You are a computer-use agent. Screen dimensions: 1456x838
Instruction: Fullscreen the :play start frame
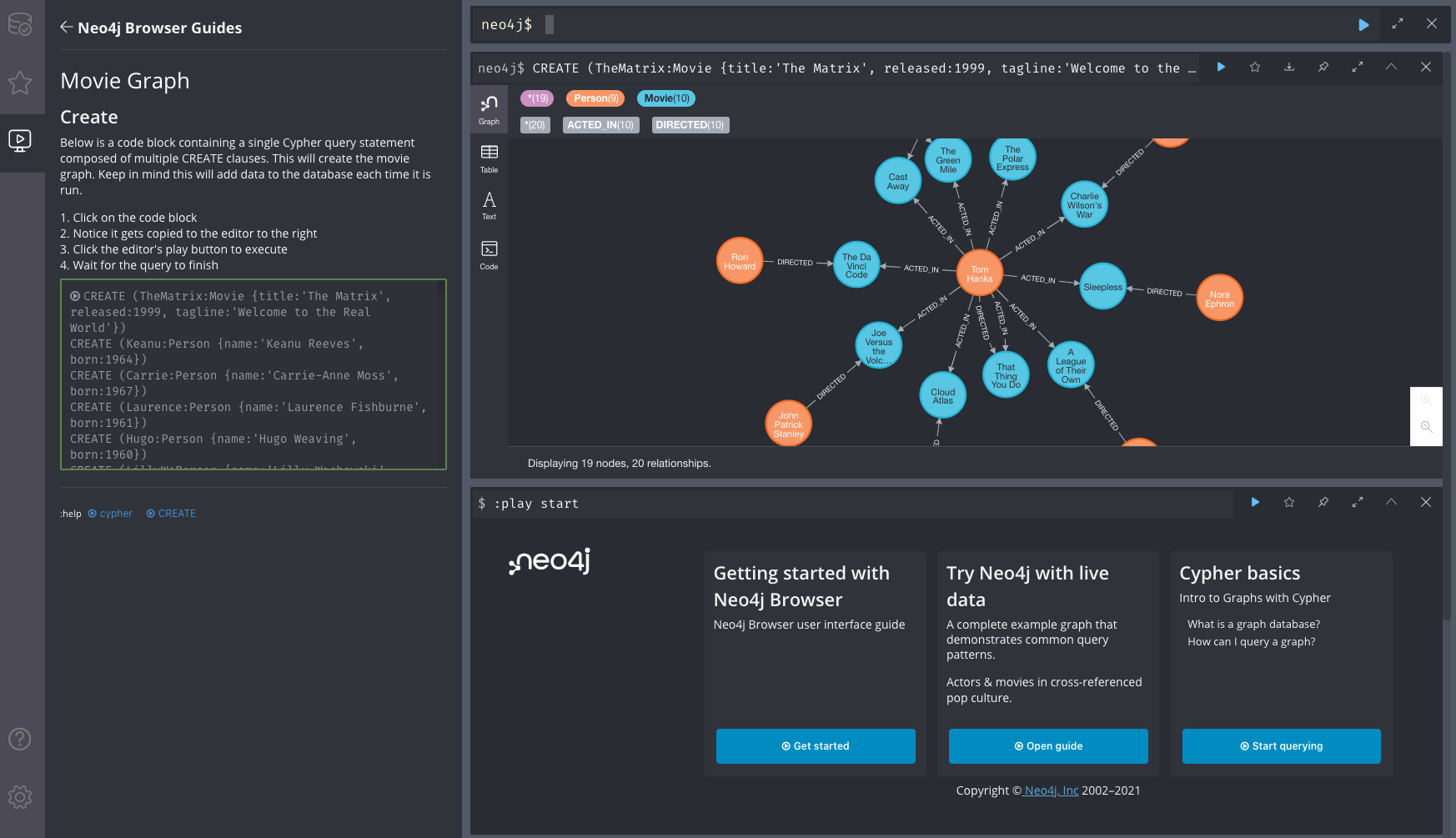(1358, 502)
